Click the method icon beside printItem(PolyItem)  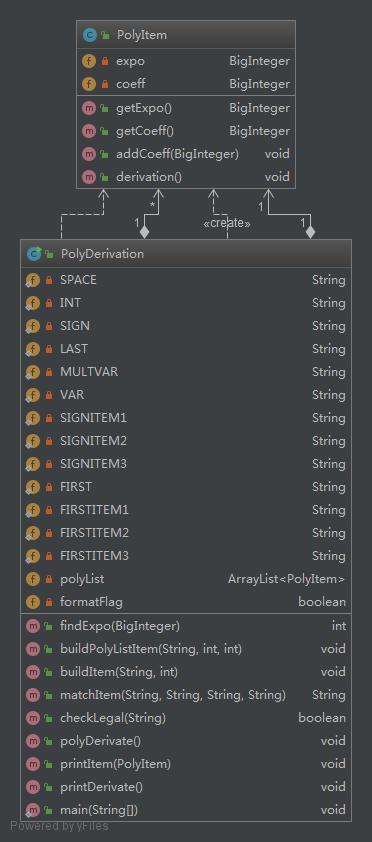tap(33, 764)
